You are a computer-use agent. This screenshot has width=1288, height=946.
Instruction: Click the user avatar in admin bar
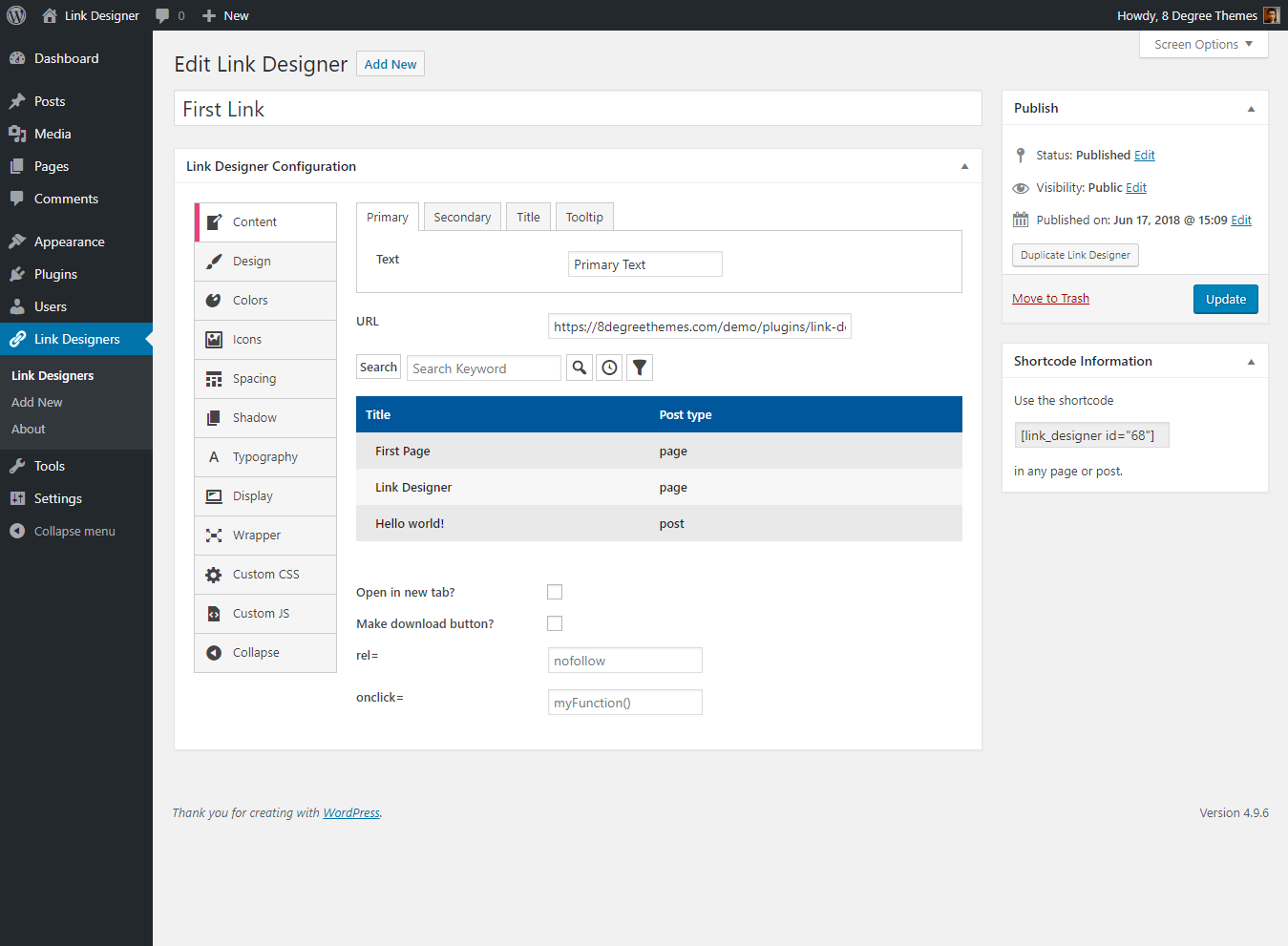click(x=1271, y=15)
